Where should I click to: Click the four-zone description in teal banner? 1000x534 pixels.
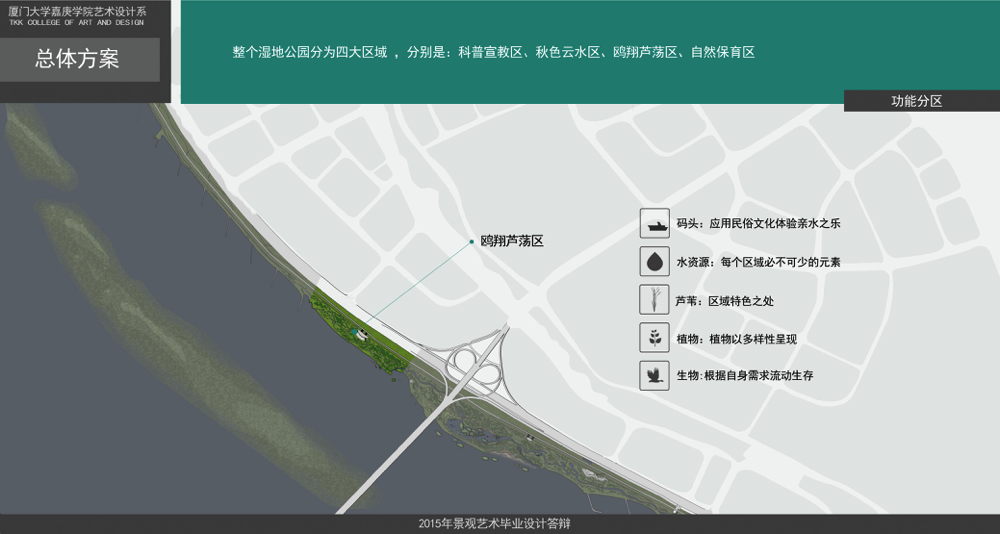point(493,52)
